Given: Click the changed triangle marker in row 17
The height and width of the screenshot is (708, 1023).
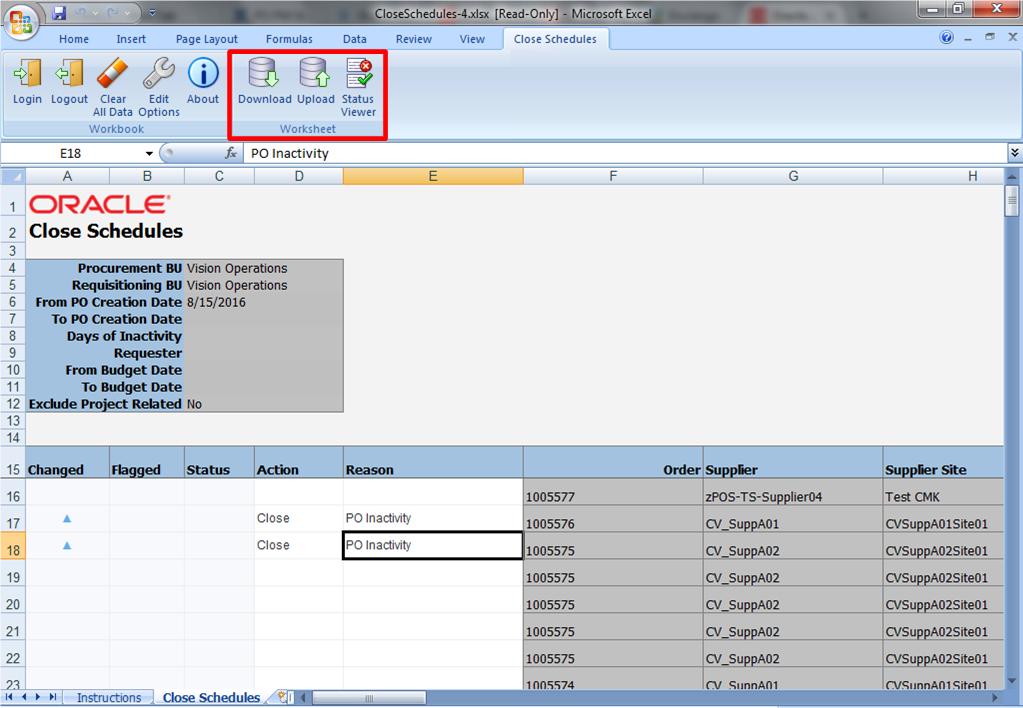Looking at the screenshot, I should click(67, 519).
